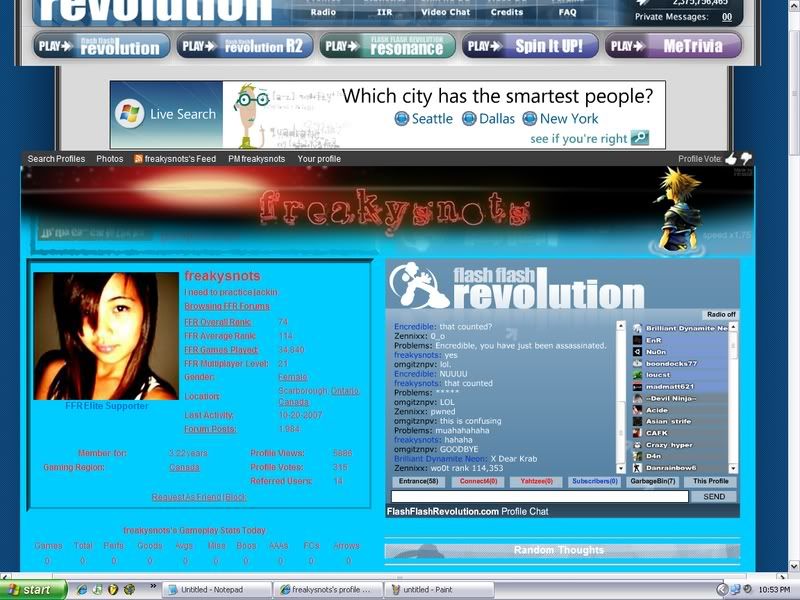Open the Video Chat nav item
800x600 pixels.
pos(445,12)
